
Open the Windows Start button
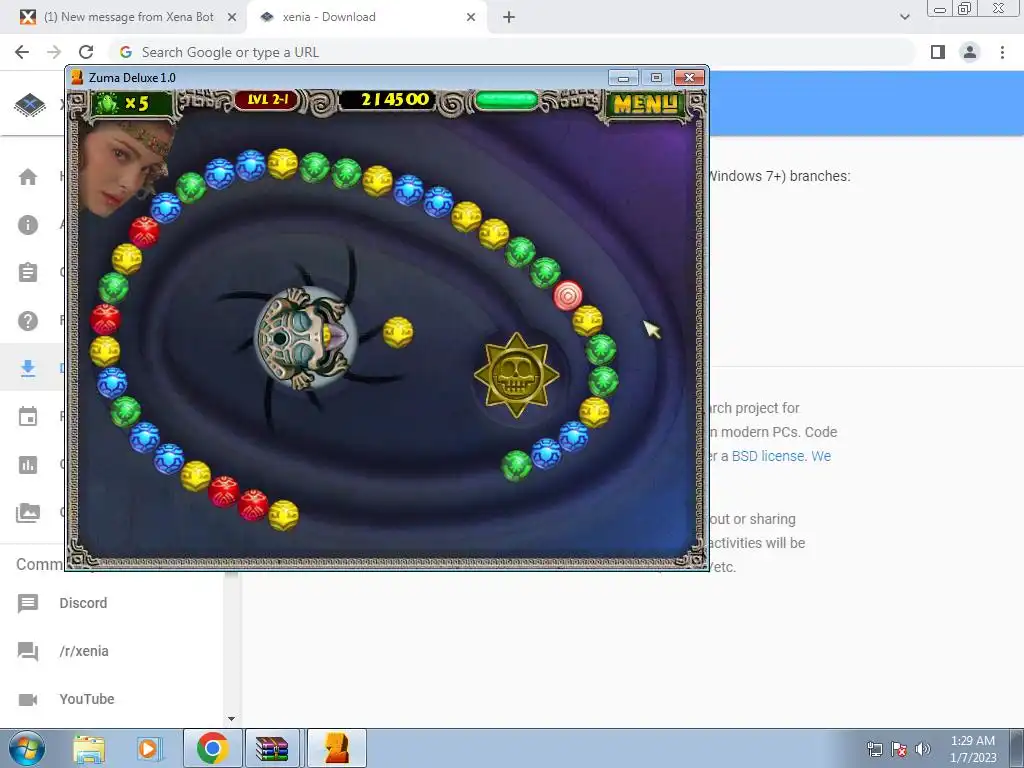27,748
